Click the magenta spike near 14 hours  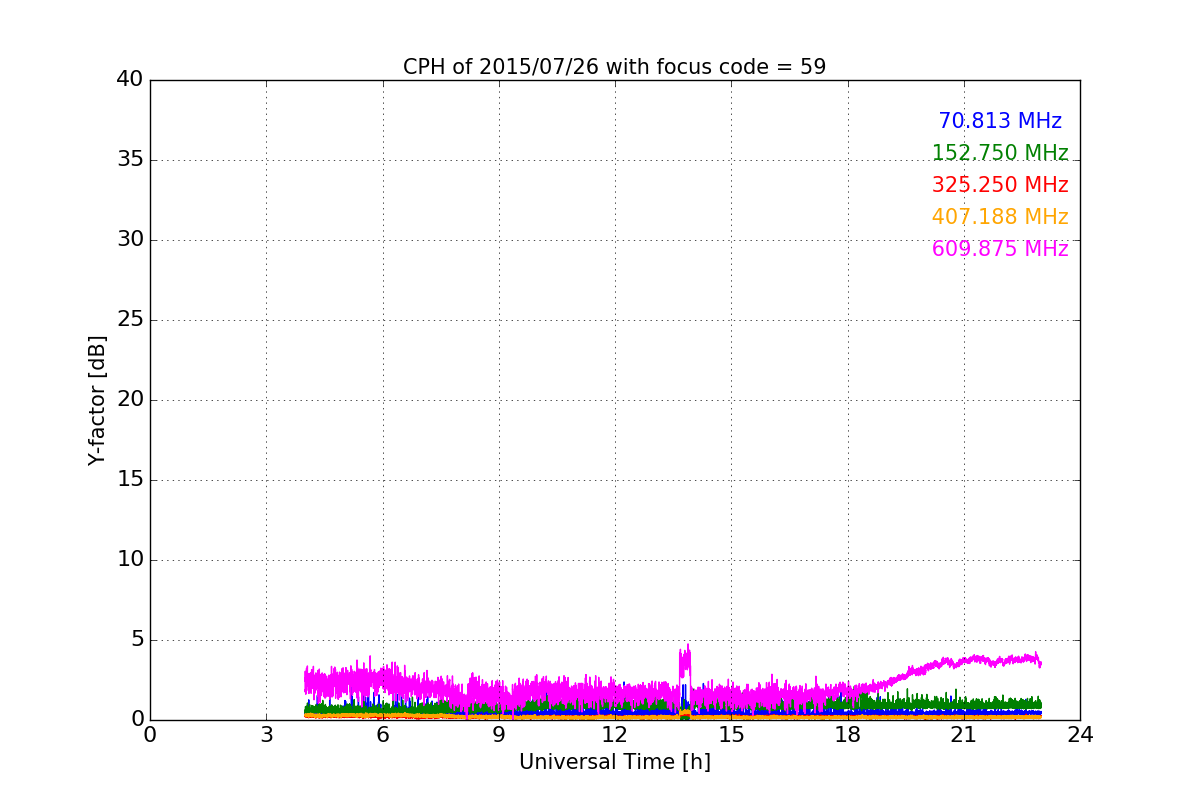pyautogui.click(x=685, y=665)
